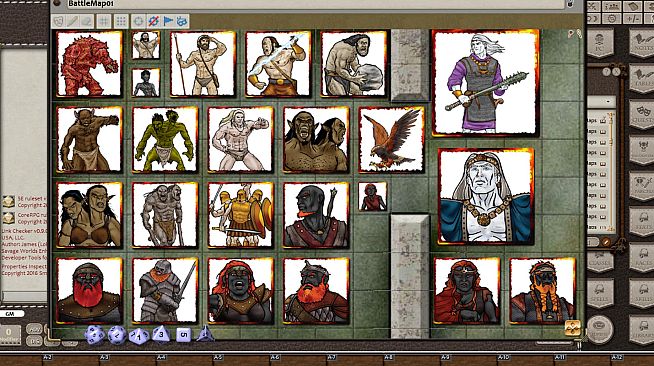Viewport: 654px width, 366px height.
Task: Click the GM identity label
Action: [10, 314]
